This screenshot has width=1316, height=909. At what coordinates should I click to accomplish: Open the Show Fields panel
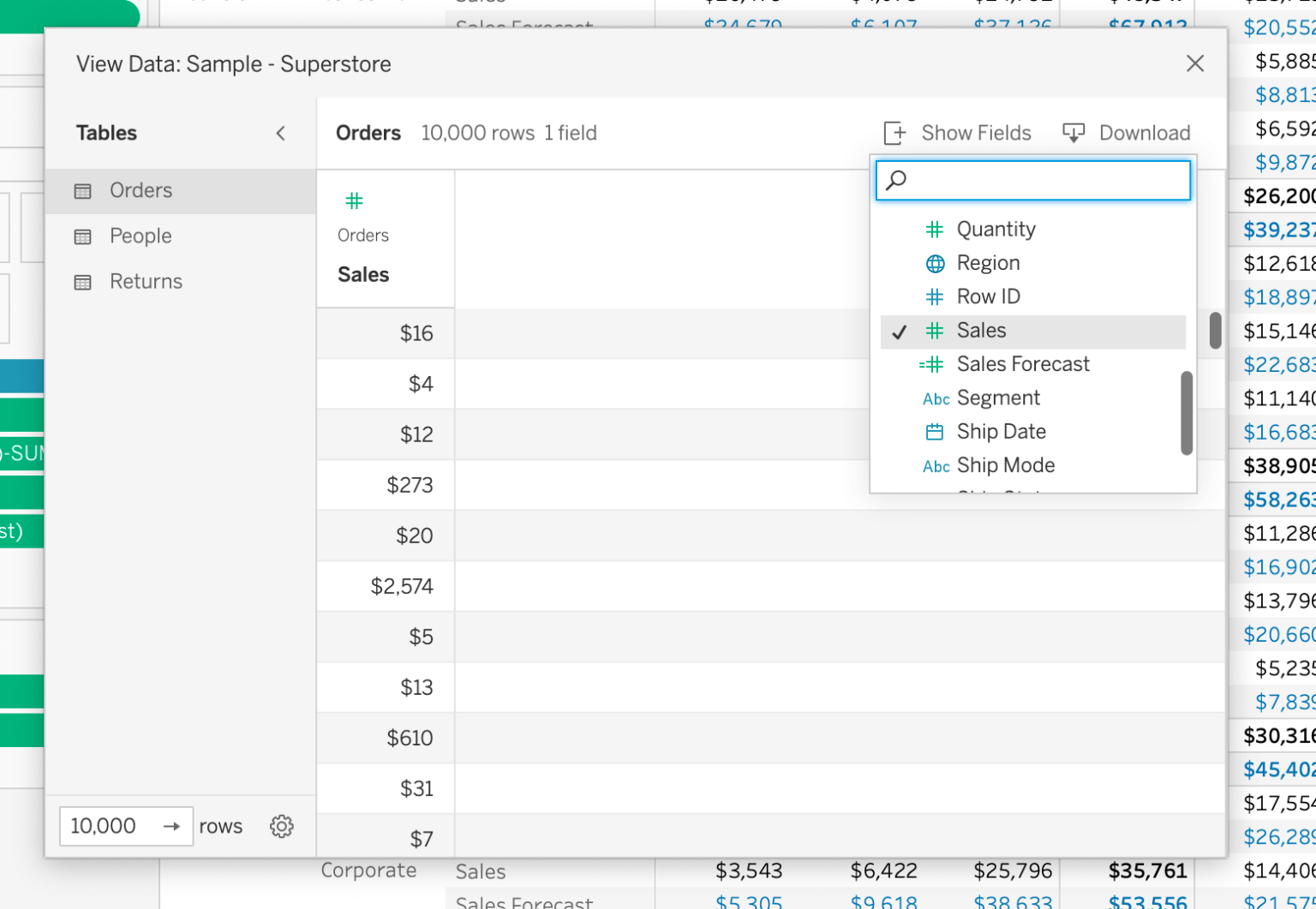tap(957, 133)
